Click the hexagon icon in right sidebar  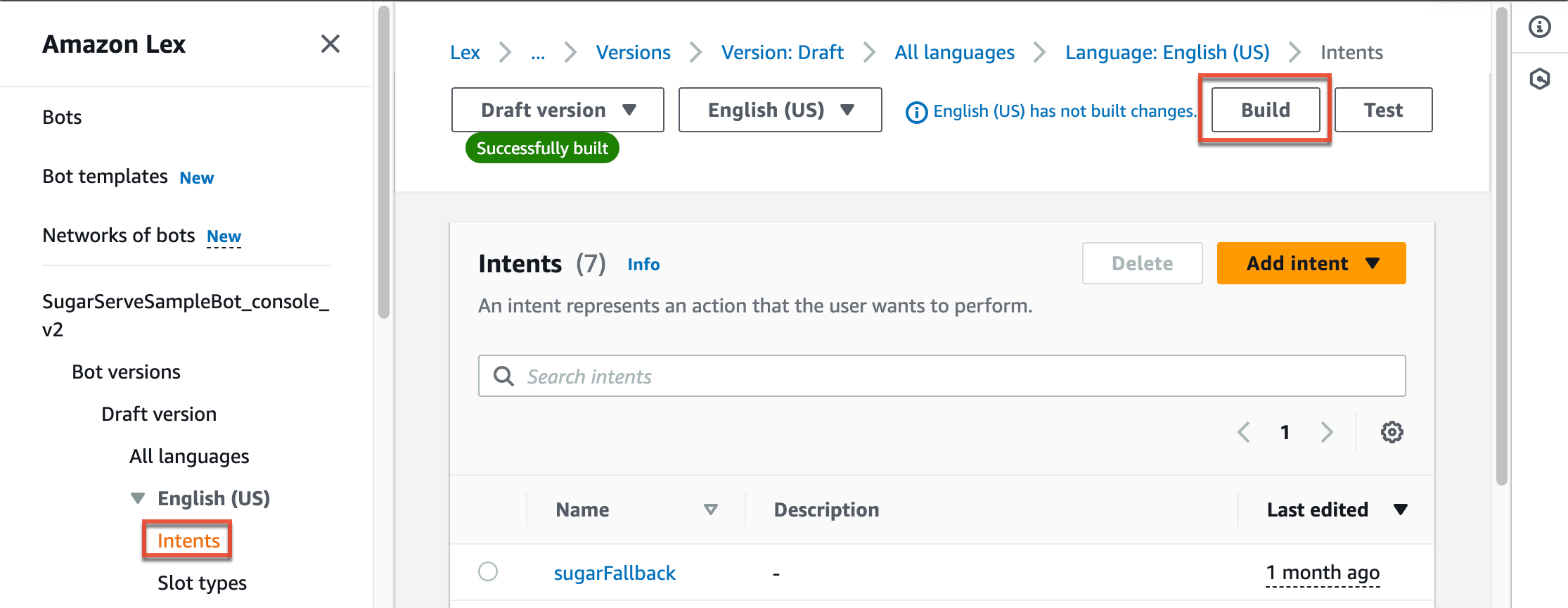pyautogui.click(x=1539, y=79)
